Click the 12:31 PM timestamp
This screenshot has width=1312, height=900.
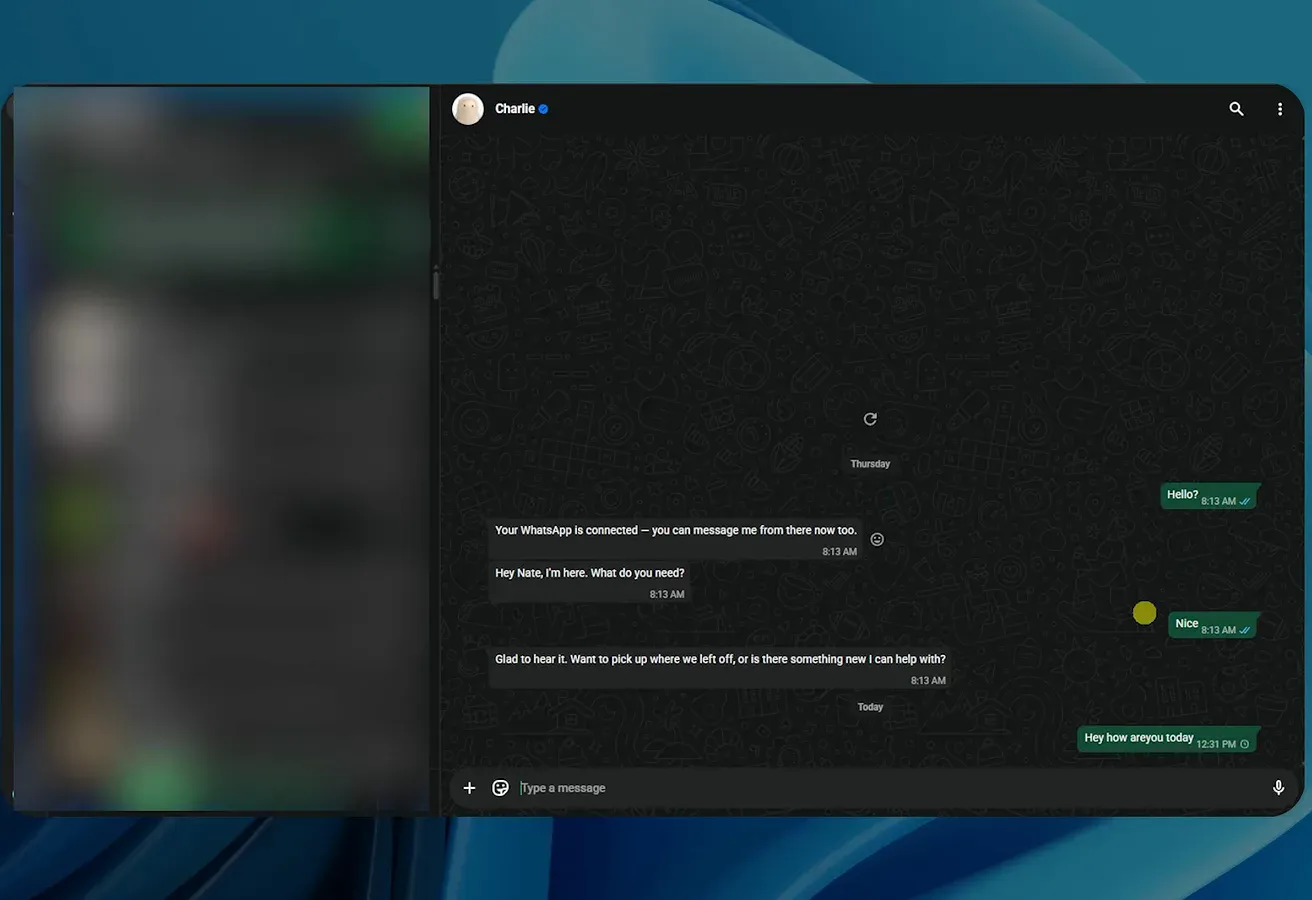[1216, 744]
